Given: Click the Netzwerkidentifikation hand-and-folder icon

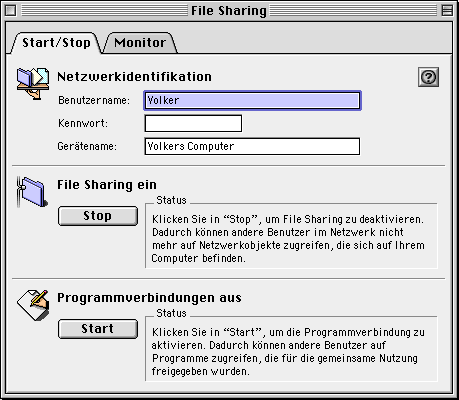Looking at the screenshot, I should point(33,83).
